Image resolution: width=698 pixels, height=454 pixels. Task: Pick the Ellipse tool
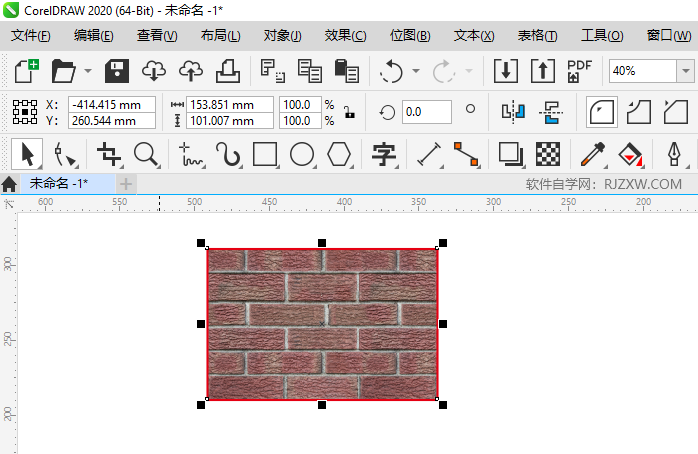click(x=302, y=154)
